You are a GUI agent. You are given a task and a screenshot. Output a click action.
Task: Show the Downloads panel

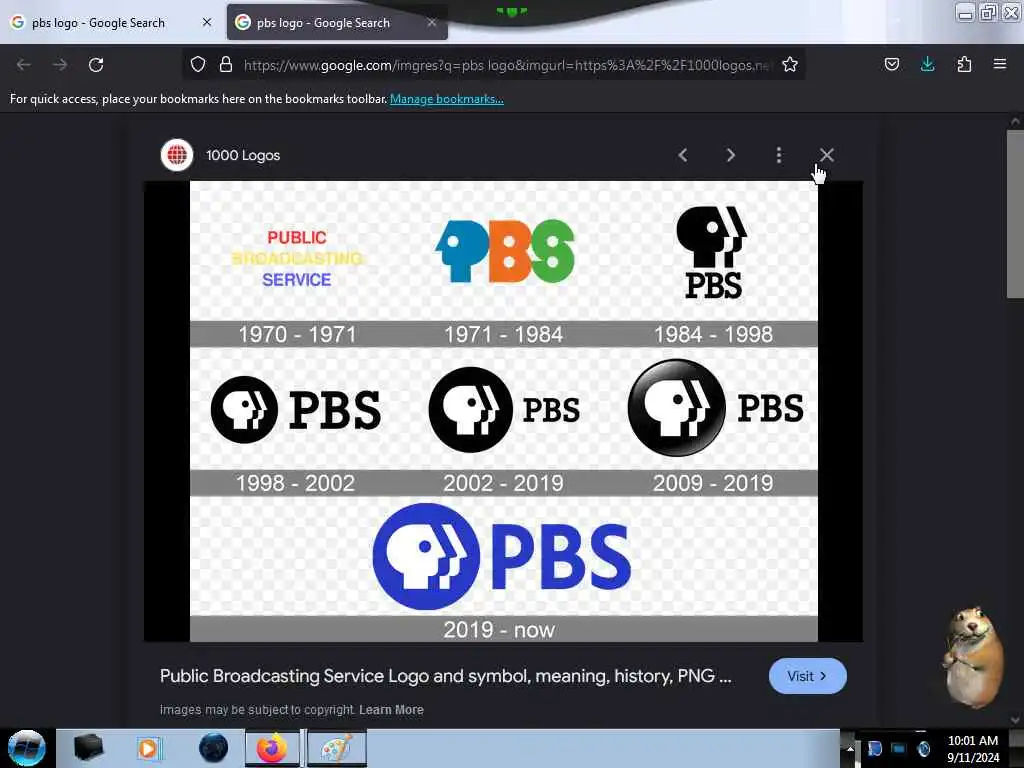point(927,65)
